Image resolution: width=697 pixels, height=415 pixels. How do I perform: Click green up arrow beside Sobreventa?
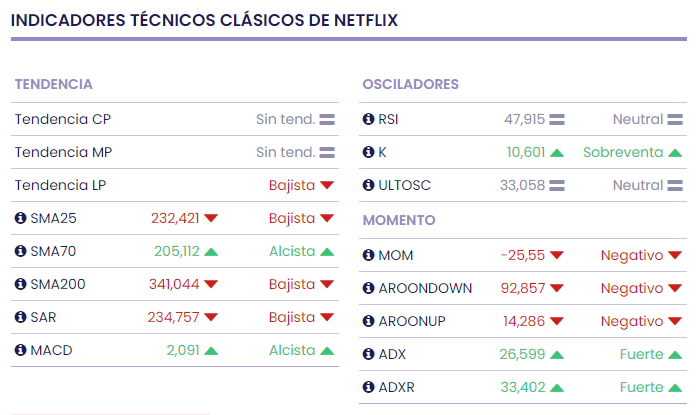pos(675,153)
